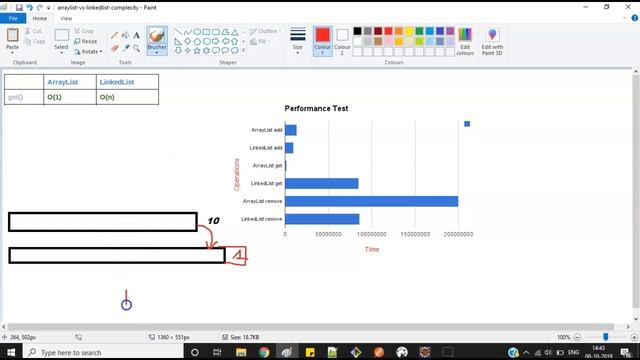Pick the Fill with colour bucket tool
Image resolution: width=640 pixels, height=360 pixels.
[x=125, y=36]
